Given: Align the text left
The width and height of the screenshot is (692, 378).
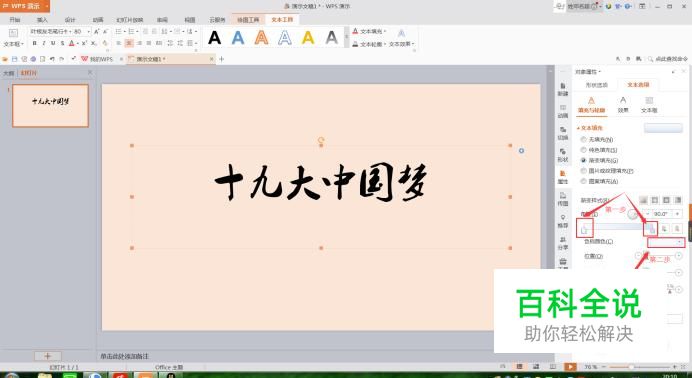Looking at the screenshot, I should point(119,43).
